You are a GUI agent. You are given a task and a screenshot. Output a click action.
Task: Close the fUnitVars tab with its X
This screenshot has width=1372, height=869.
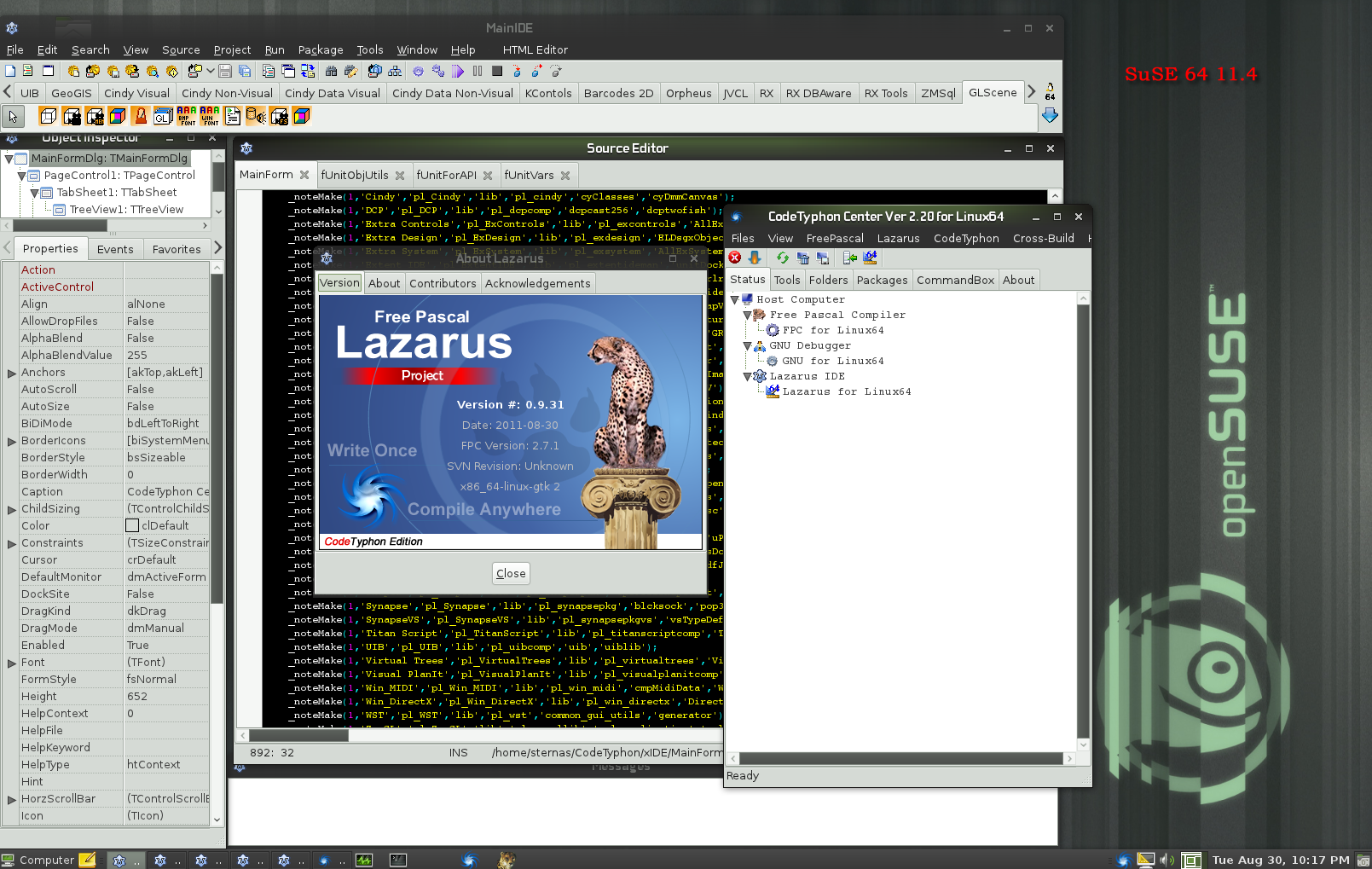click(x=565, y=175)
